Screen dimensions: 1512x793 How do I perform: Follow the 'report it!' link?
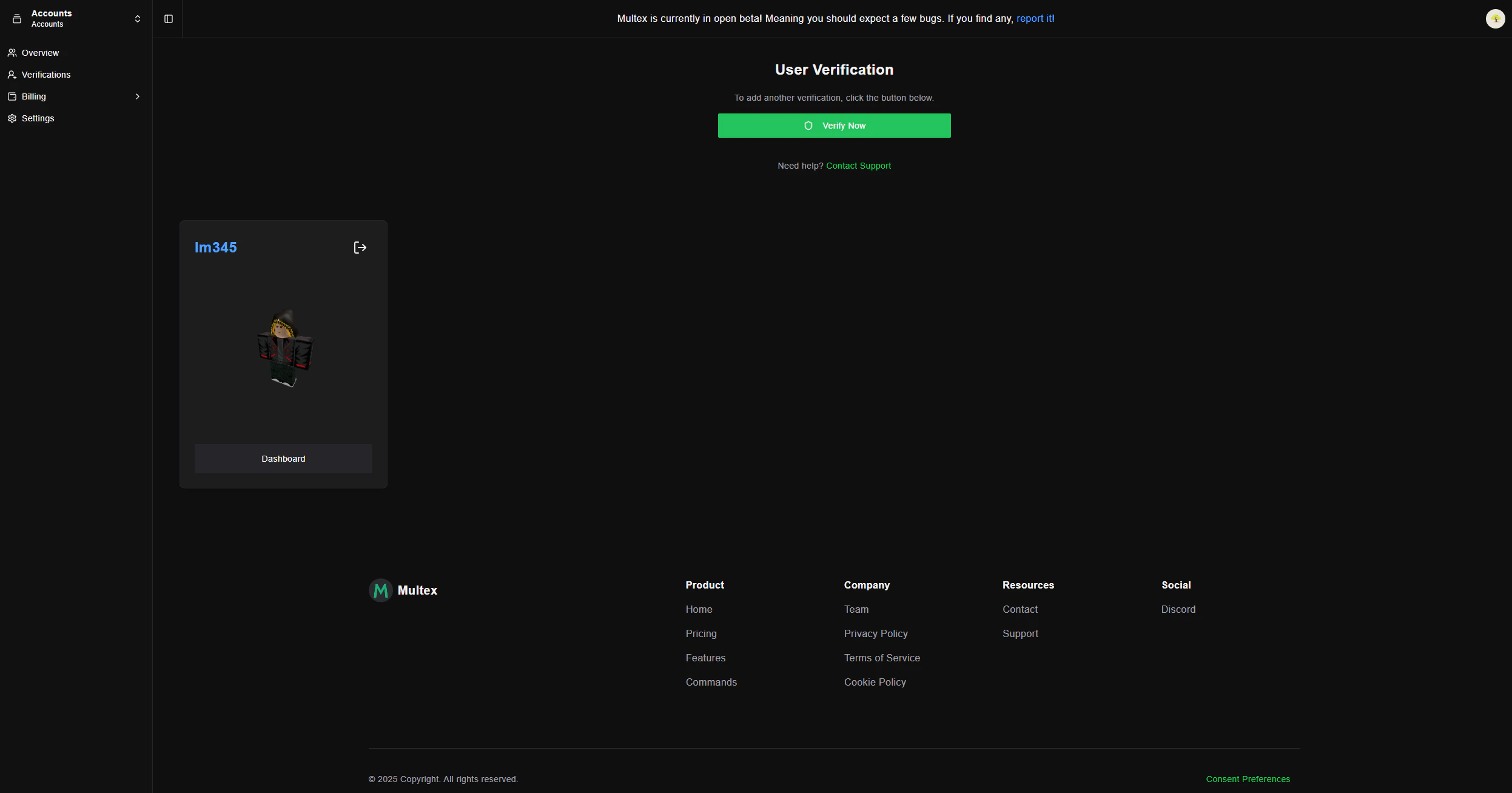point(1035,19)
